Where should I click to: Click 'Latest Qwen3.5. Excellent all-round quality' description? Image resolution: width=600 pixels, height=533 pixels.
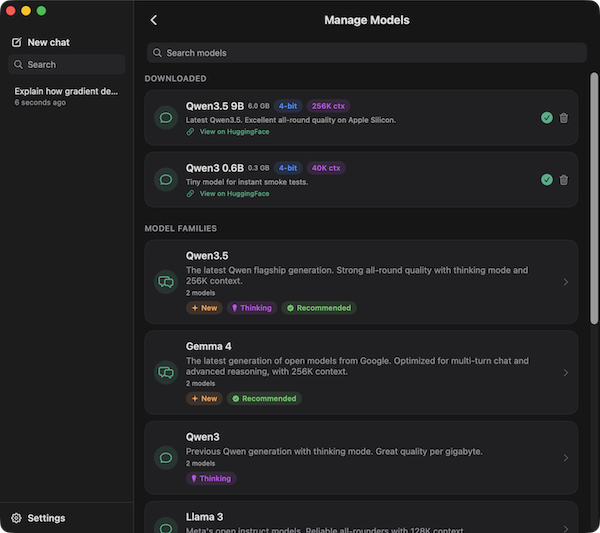click(x=291, y=120)
